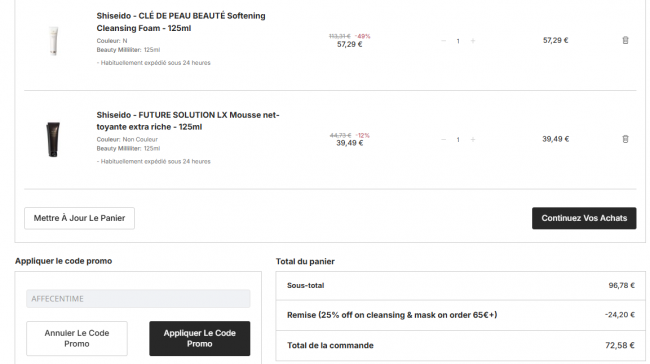Screen dimensions: 650x364
Task: Open the Clé de Peau Cleansing Foam thumbnail
Action: [x=53, y=41]
